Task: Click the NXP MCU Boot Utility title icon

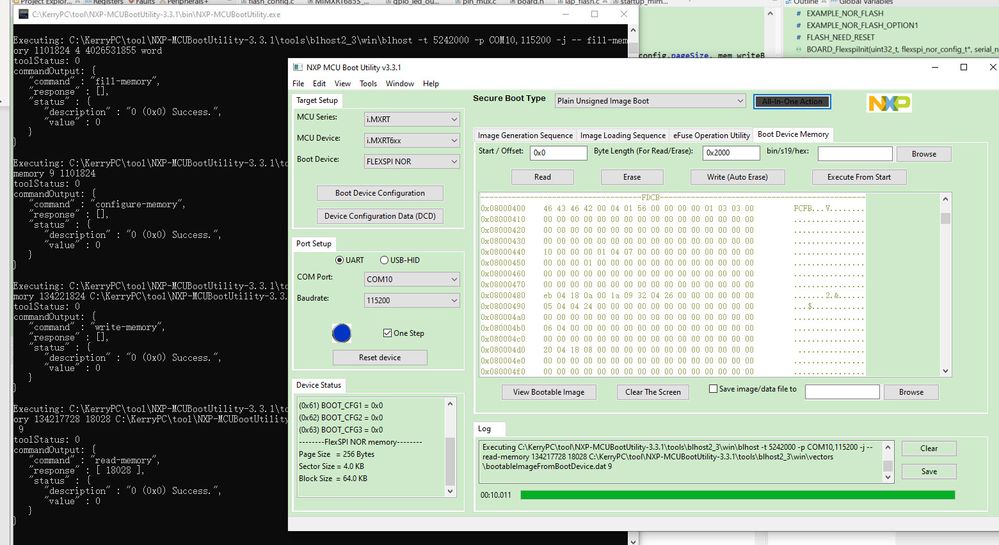Action: click(x=298, y=67)
